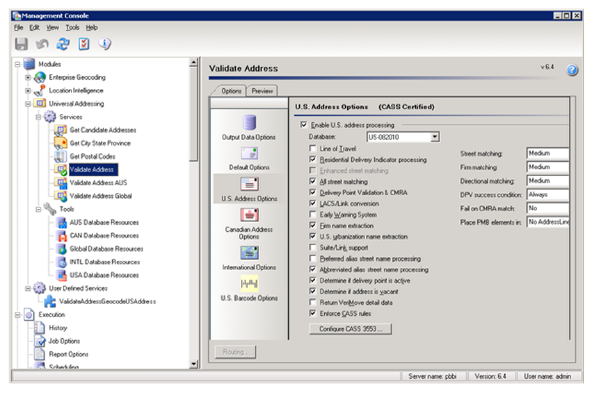The image size is (593, 396).
Task: Open the Directional matching dropdown
Action: (x=548, y=181)
